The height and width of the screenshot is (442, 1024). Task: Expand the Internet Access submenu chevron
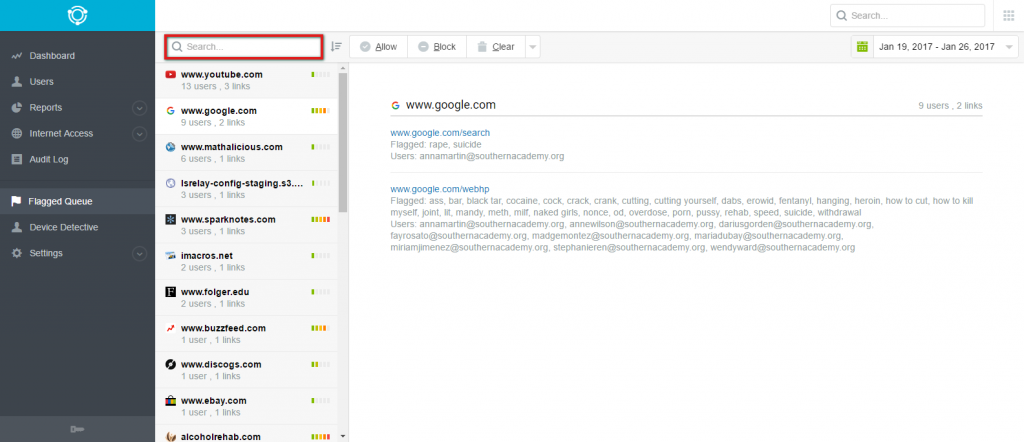(x=139, y=134)
